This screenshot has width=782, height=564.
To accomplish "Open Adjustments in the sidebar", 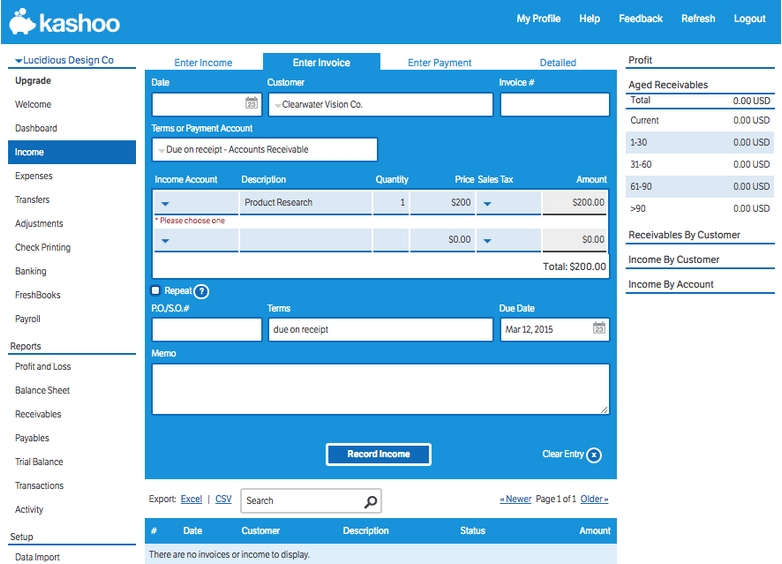I will 39,224.
